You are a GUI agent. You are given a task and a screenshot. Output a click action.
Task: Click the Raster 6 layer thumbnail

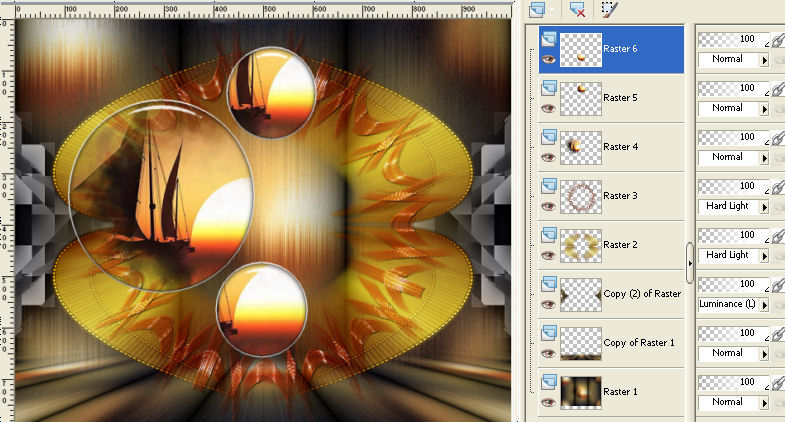[581, 50]
